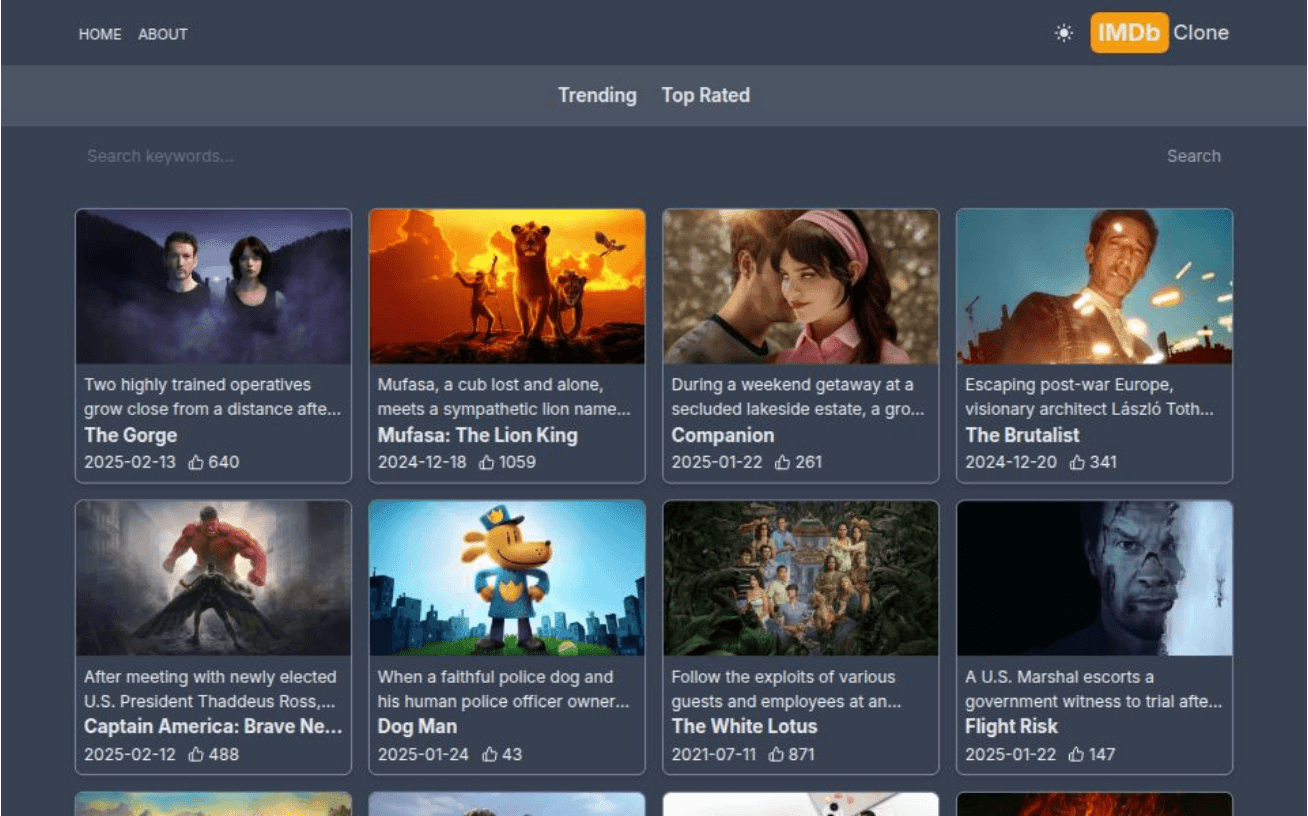Click the date 2021-07-11 on The White Lotus
The width and height of the screenshot is (1308, 816).
point(713,754)
